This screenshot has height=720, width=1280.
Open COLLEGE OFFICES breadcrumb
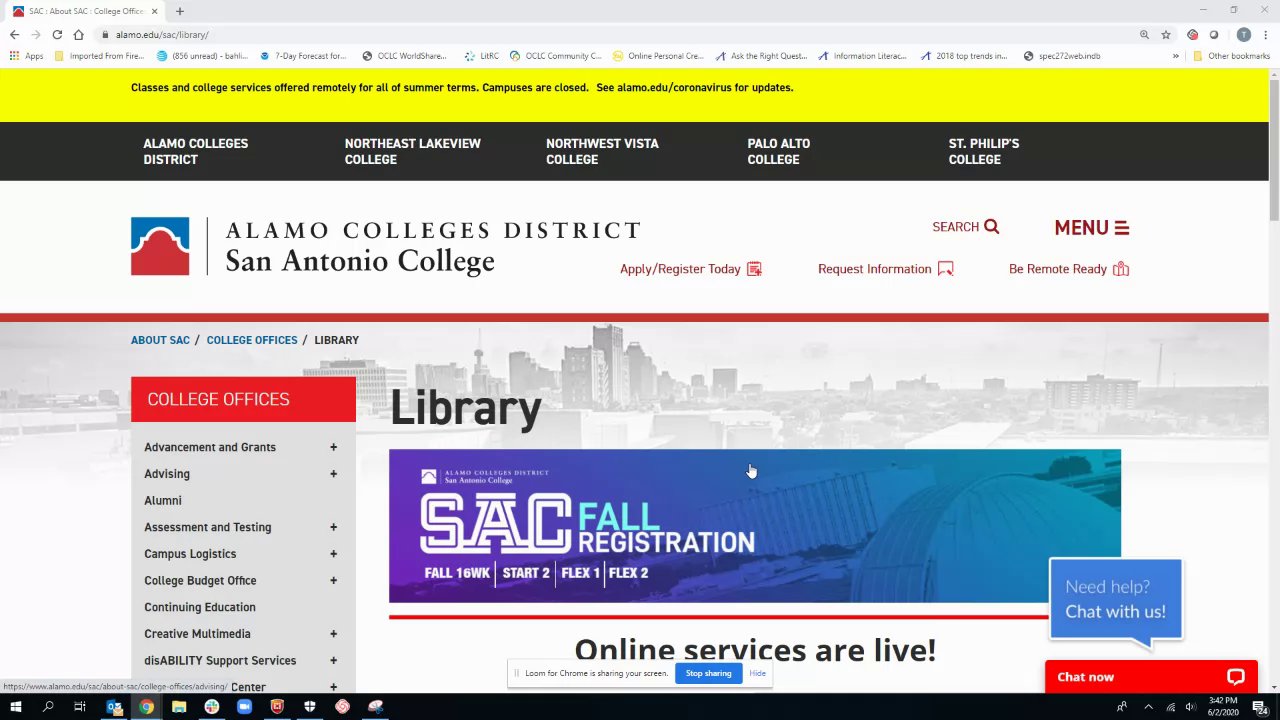click(252, 340)
